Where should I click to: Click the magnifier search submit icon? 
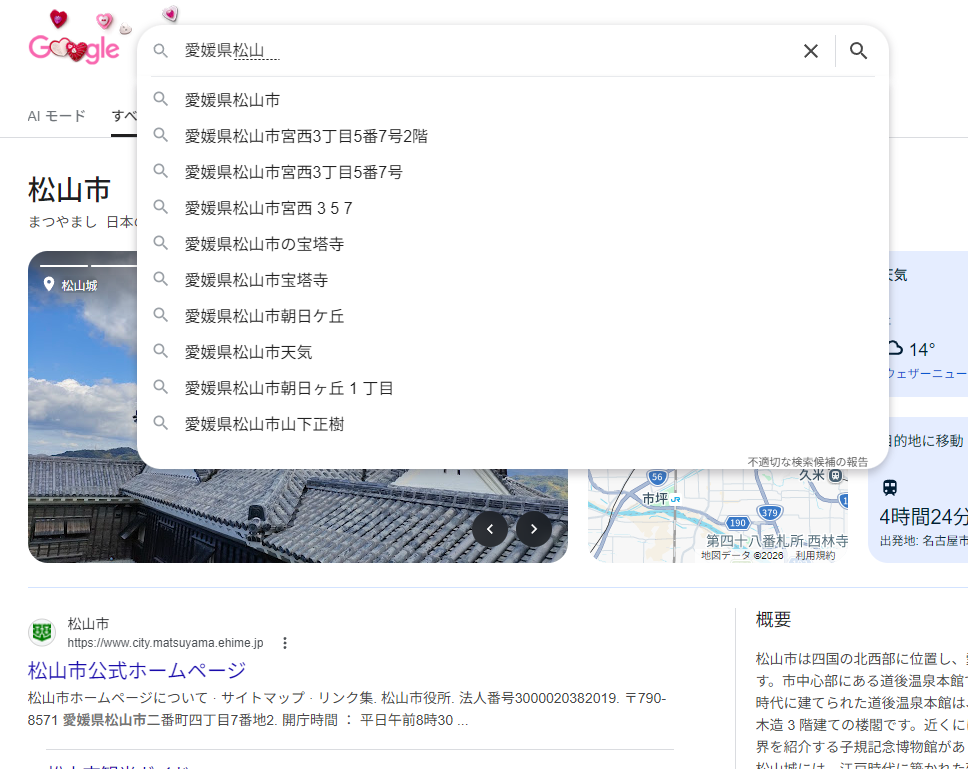click(x=858, y=51)
